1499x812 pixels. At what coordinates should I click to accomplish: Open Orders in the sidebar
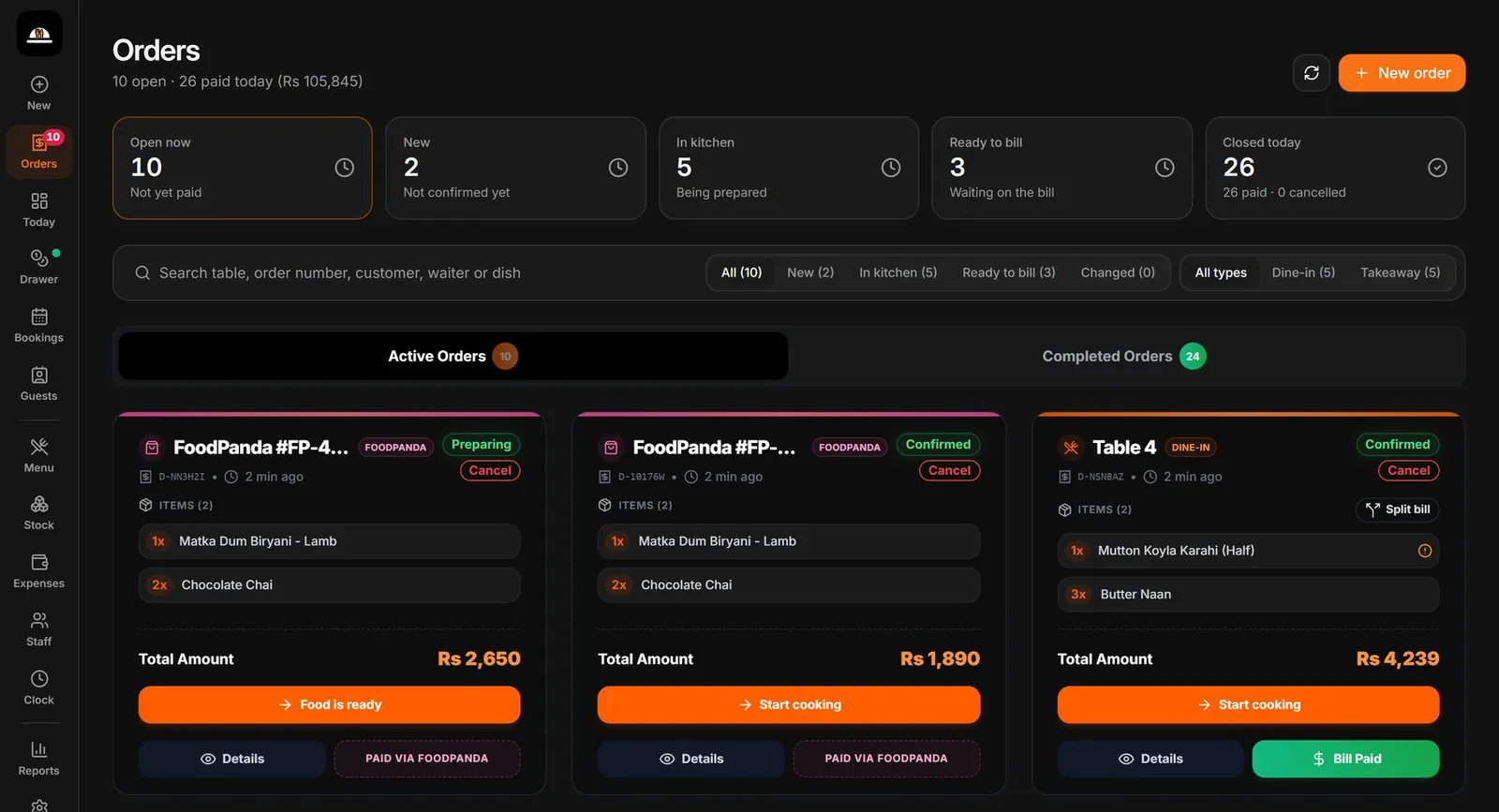click(x=38, y=151)
